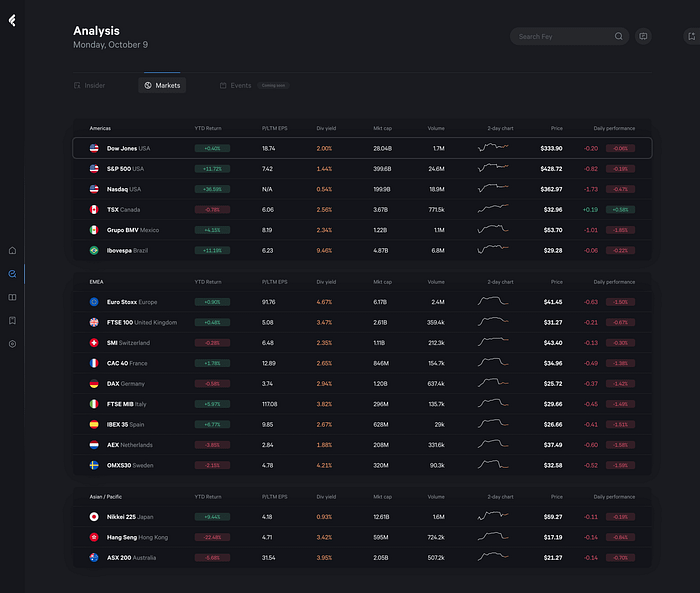This screenshot has height=593, width=700.
Task: Click the UK flag next to FTSE 100
Action: [94, 322]
